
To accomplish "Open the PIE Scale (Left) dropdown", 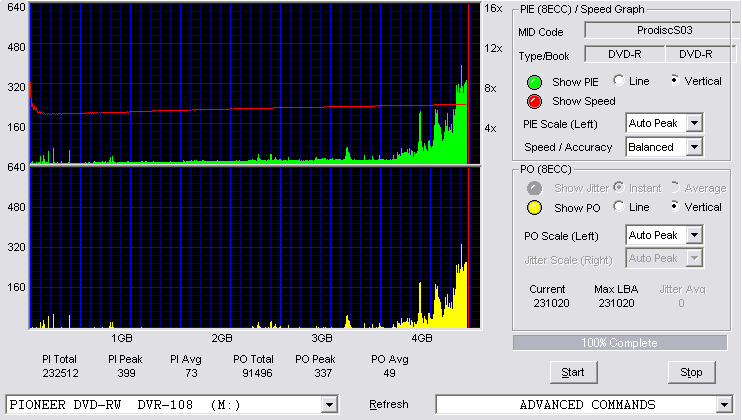I will point(694,123).
